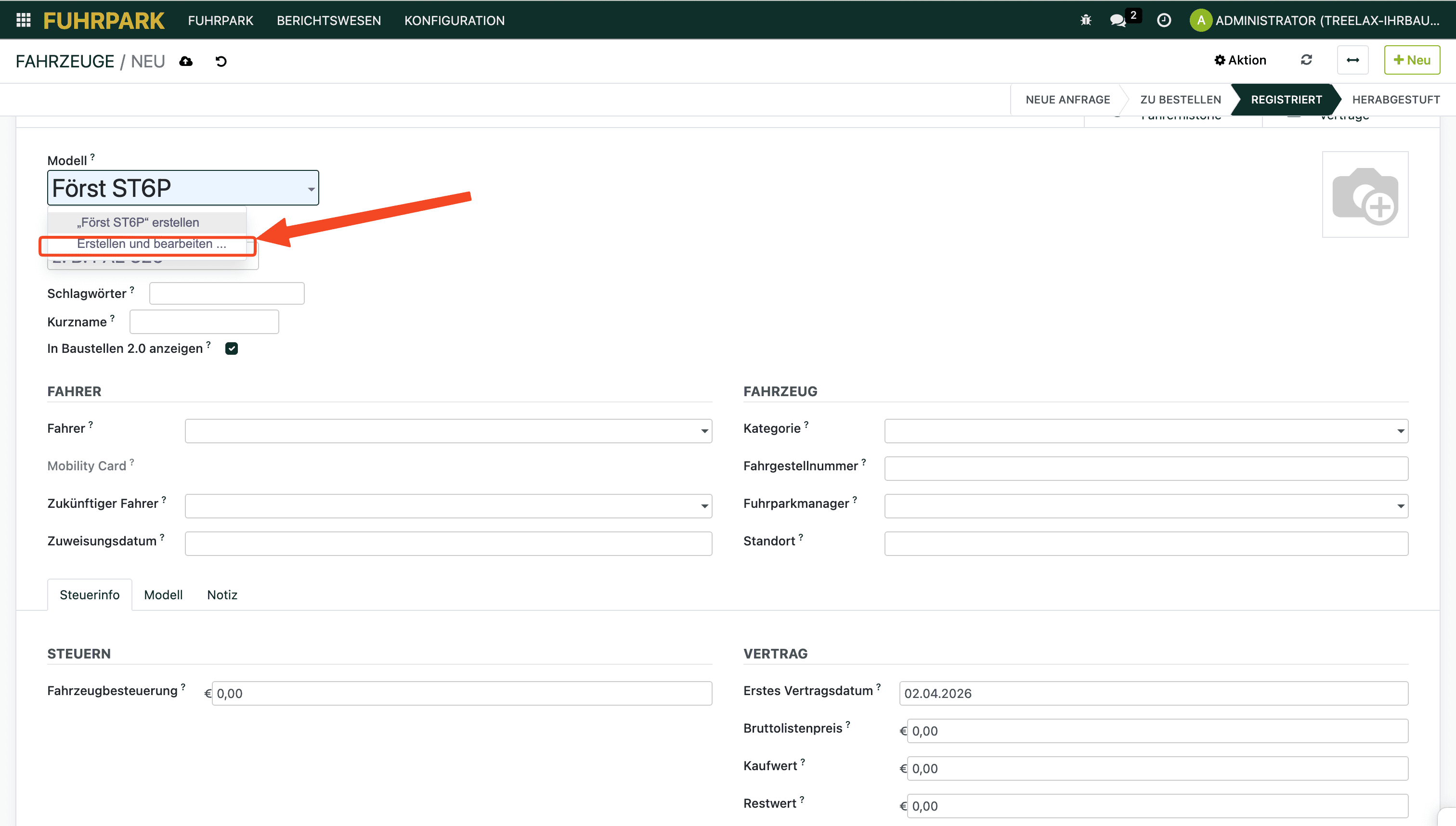The image size is (1456, 826).
Task: Switch to the Modell tab
Action: point(163,594)
